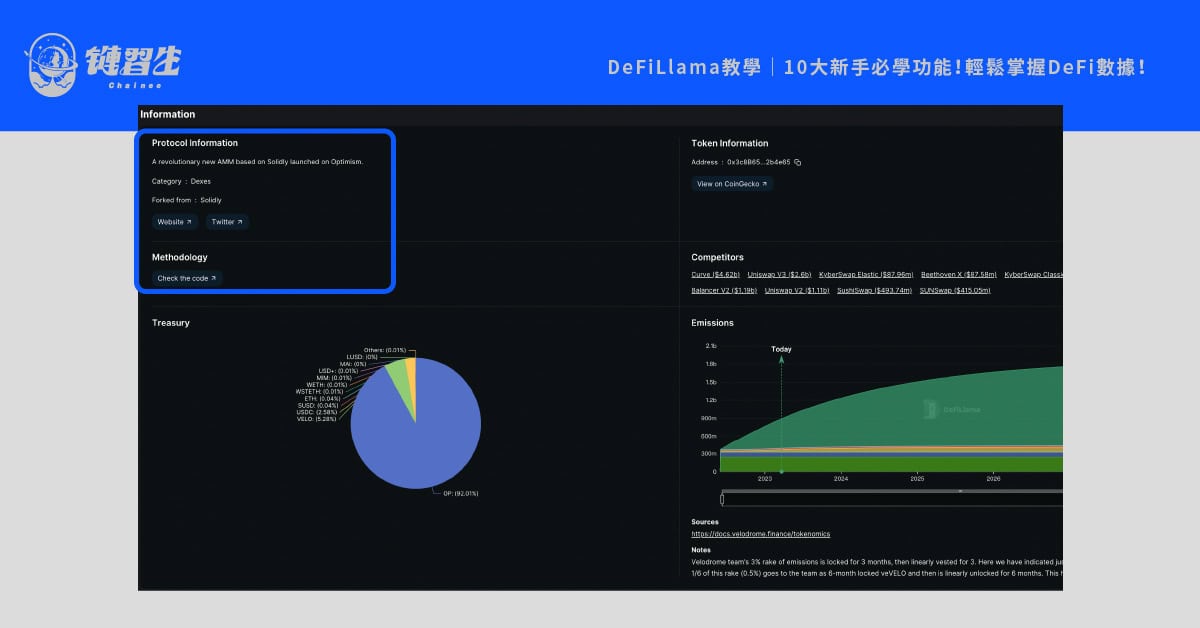
Task: Click the SUSD: (0.04%) pie label
Action: [319, 405]
